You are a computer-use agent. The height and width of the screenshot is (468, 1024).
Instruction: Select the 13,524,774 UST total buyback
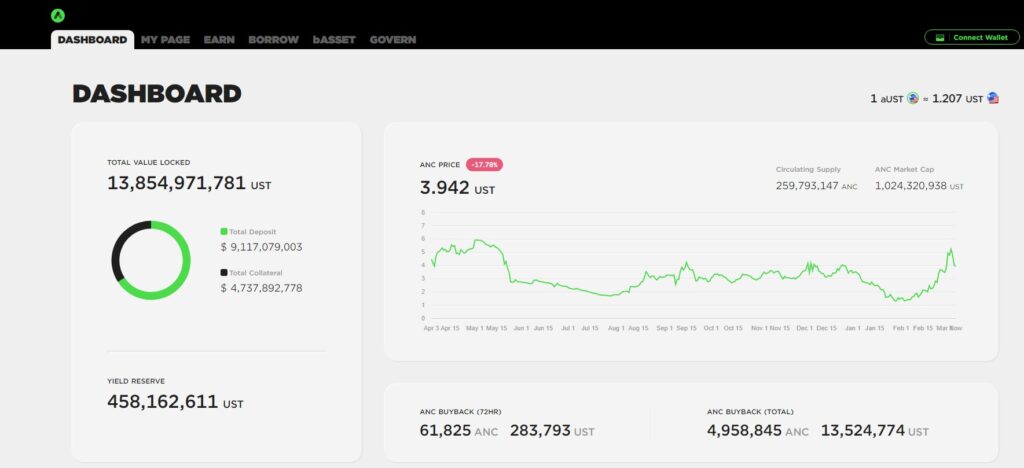coord(863,431)
